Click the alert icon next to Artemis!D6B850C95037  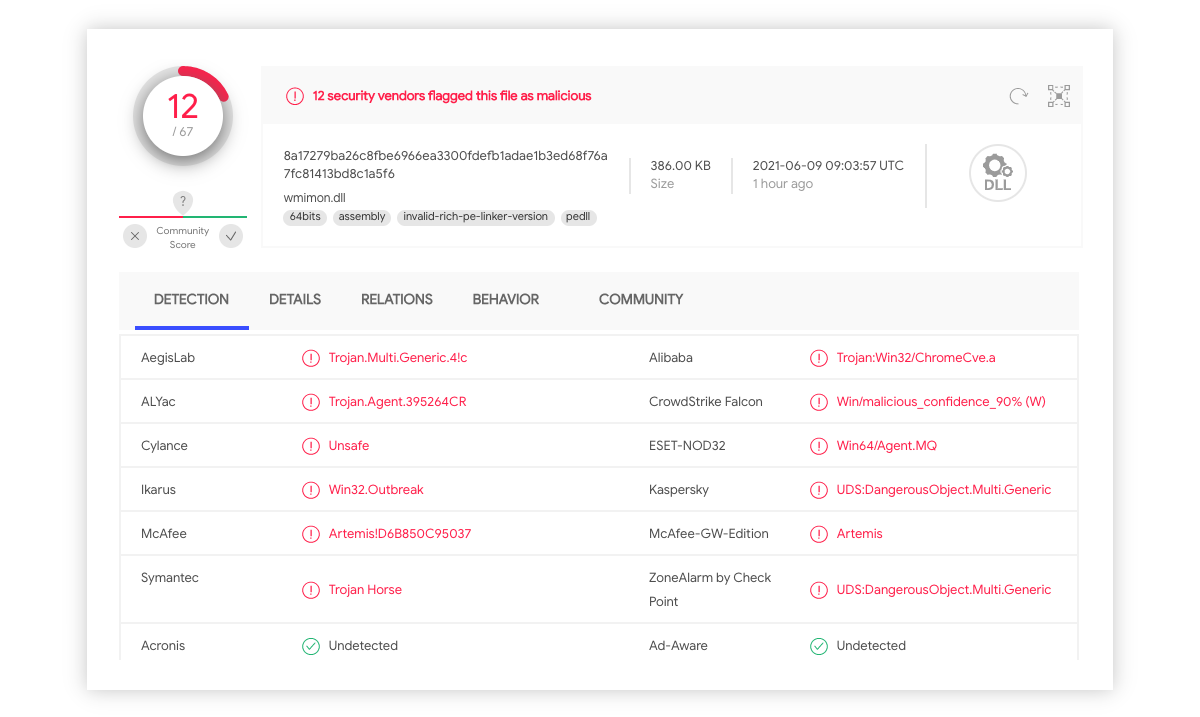(x=311, y=534)
